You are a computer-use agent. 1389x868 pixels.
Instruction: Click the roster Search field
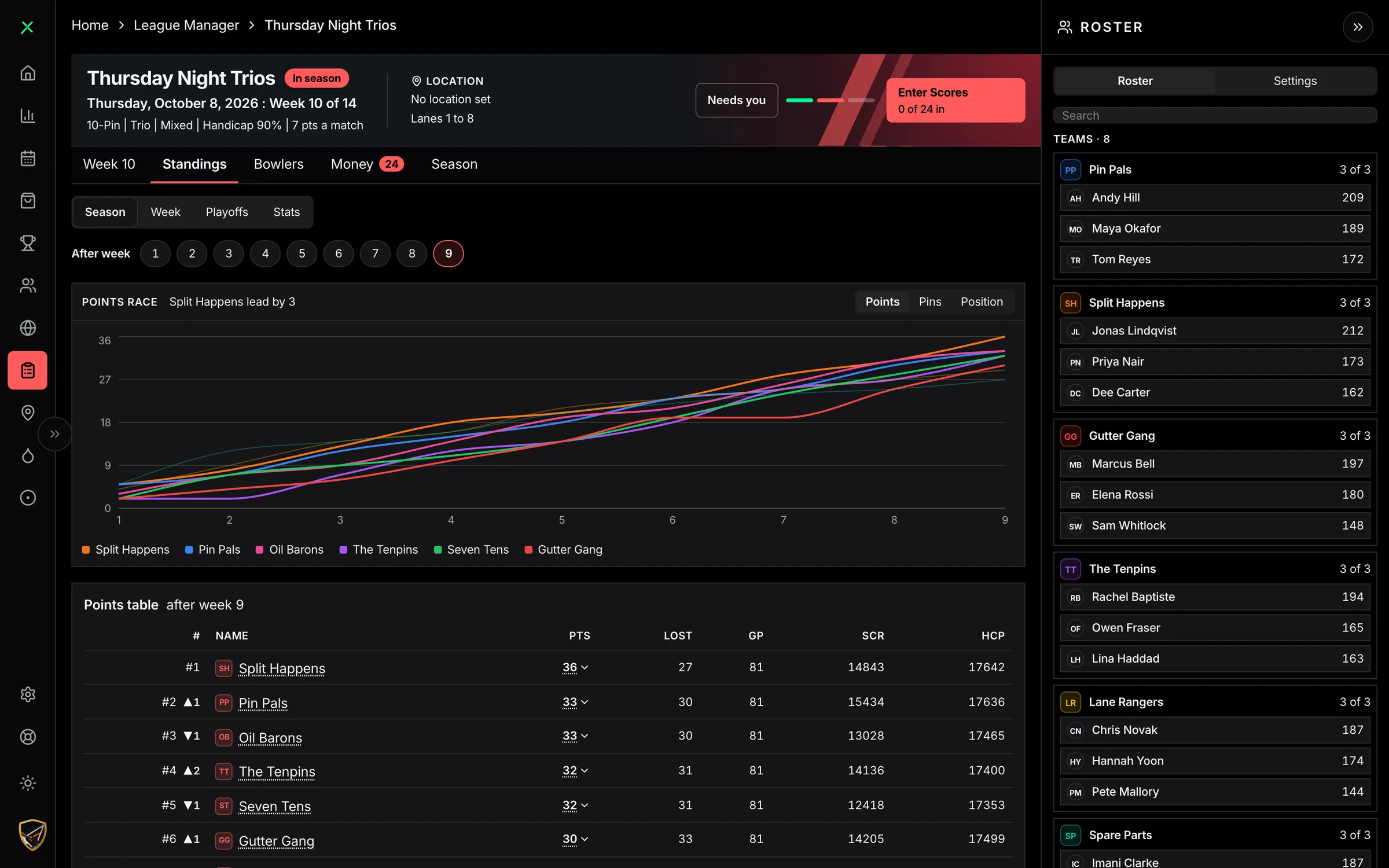tap(1215, 116)
